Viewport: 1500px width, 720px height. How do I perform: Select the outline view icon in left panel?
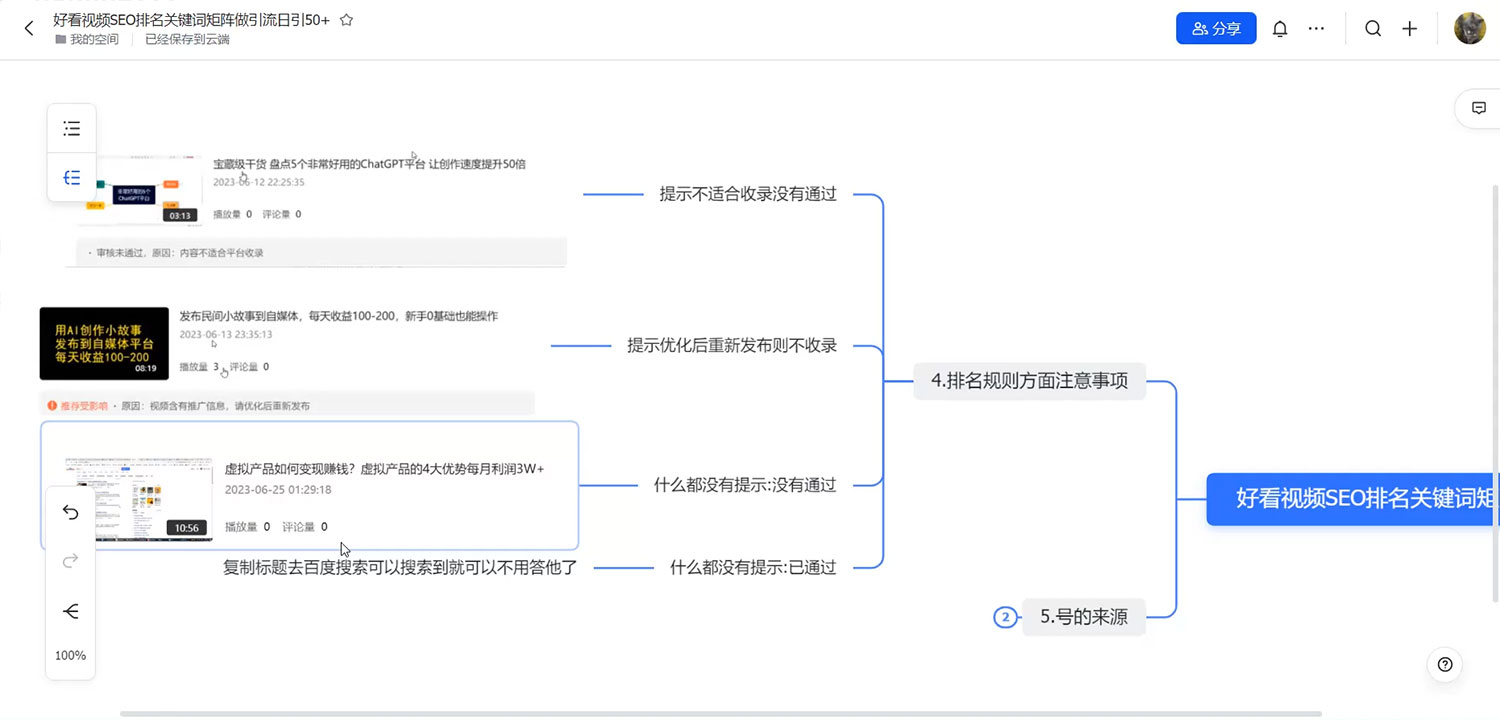(71, 128)
